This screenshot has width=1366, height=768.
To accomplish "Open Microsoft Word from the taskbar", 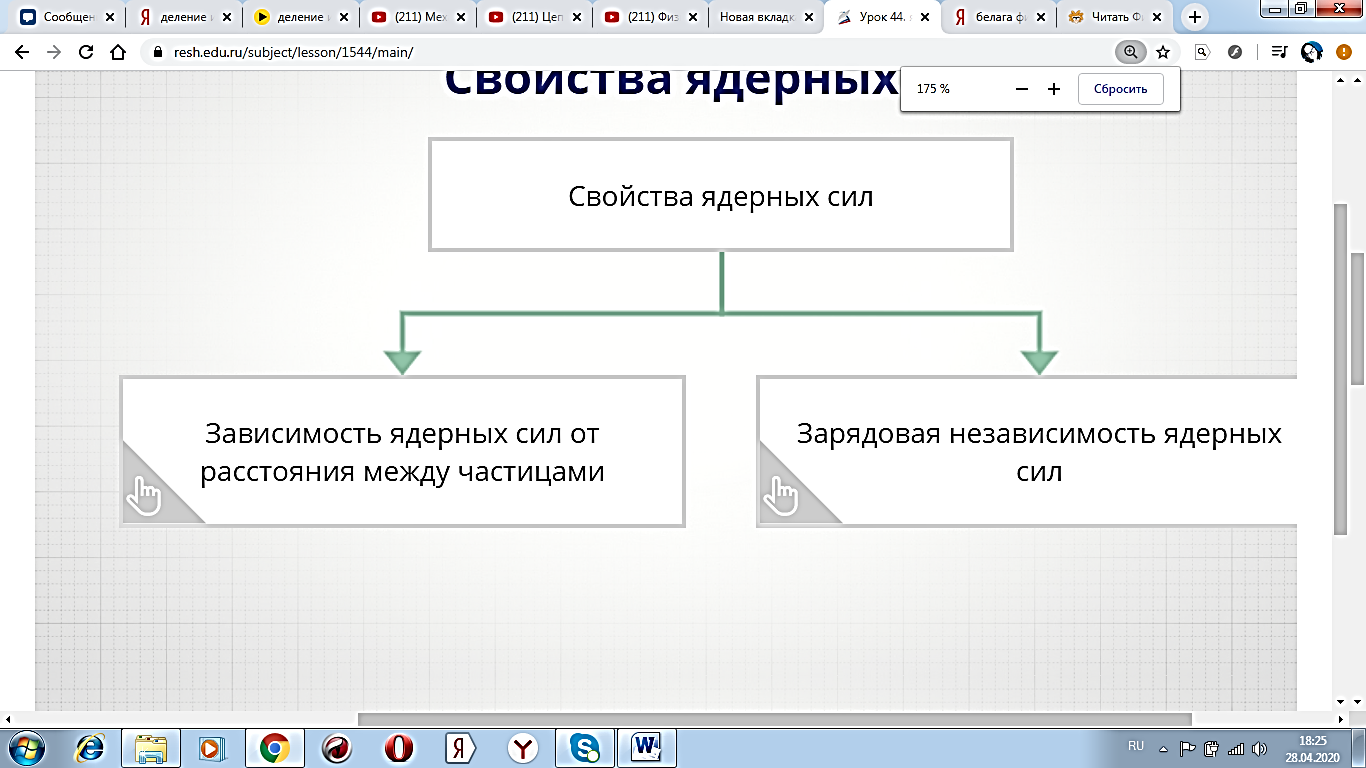I will point(648,748).
